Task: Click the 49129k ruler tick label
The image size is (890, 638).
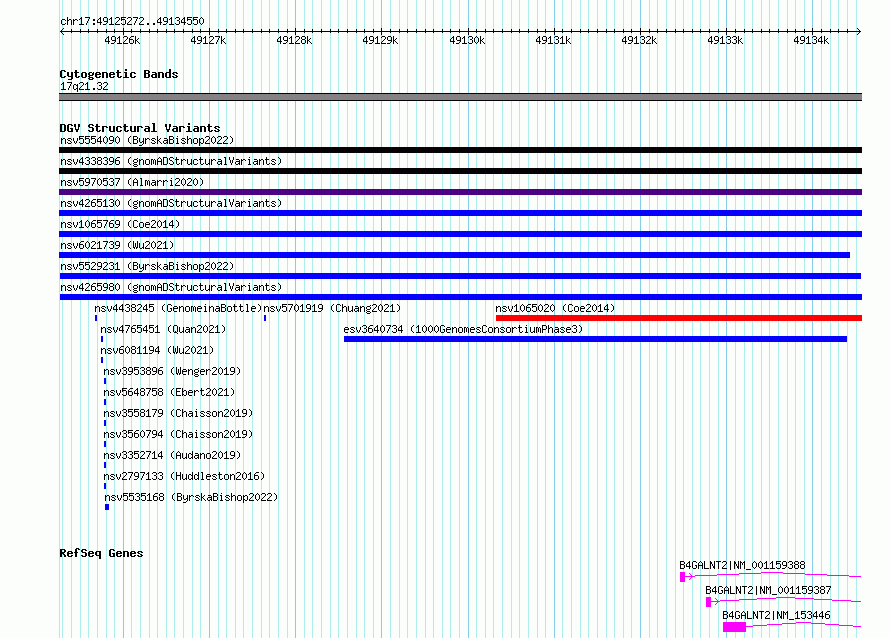Action: pos(380,40)
